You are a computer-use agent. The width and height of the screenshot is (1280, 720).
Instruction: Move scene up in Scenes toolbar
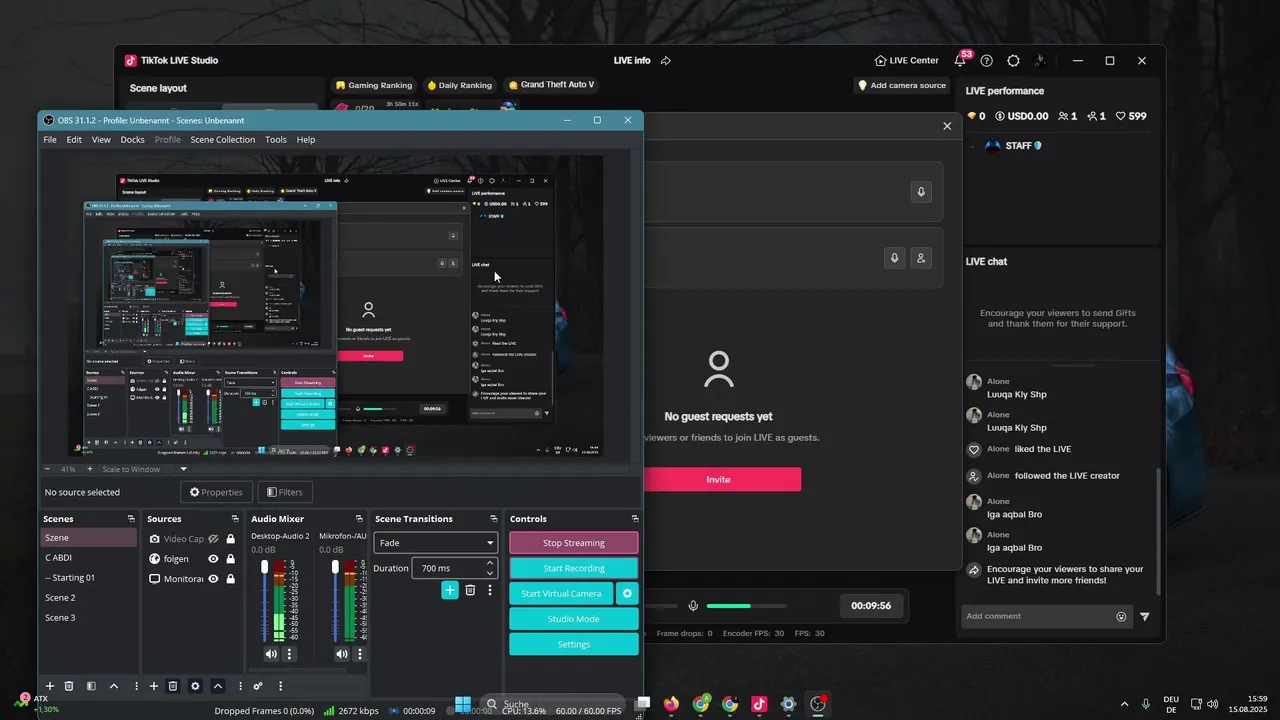click(113, 686)
